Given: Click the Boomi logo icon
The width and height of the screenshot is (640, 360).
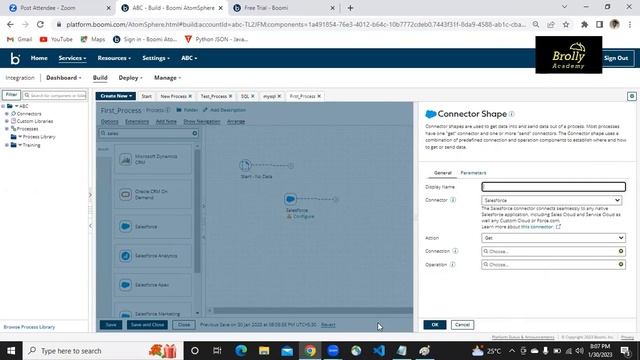Looking at the screenshot, I should (x=15, y=58).
